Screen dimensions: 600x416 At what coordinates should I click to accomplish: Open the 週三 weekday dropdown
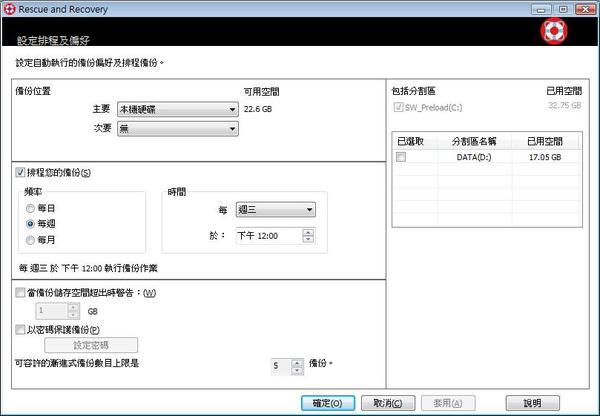point(276,210)
